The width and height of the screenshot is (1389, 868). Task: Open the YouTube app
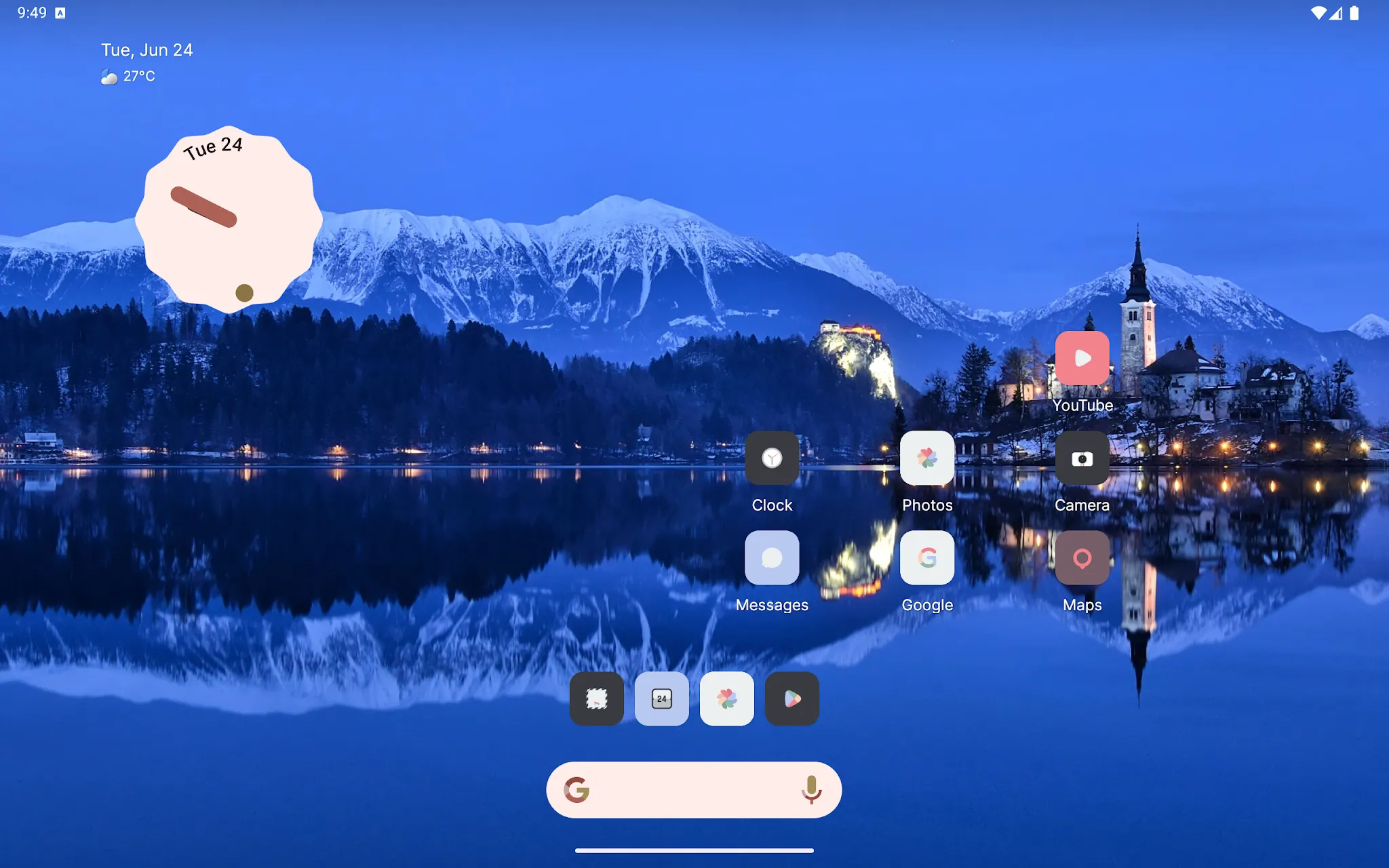(x=1081, y=358)
